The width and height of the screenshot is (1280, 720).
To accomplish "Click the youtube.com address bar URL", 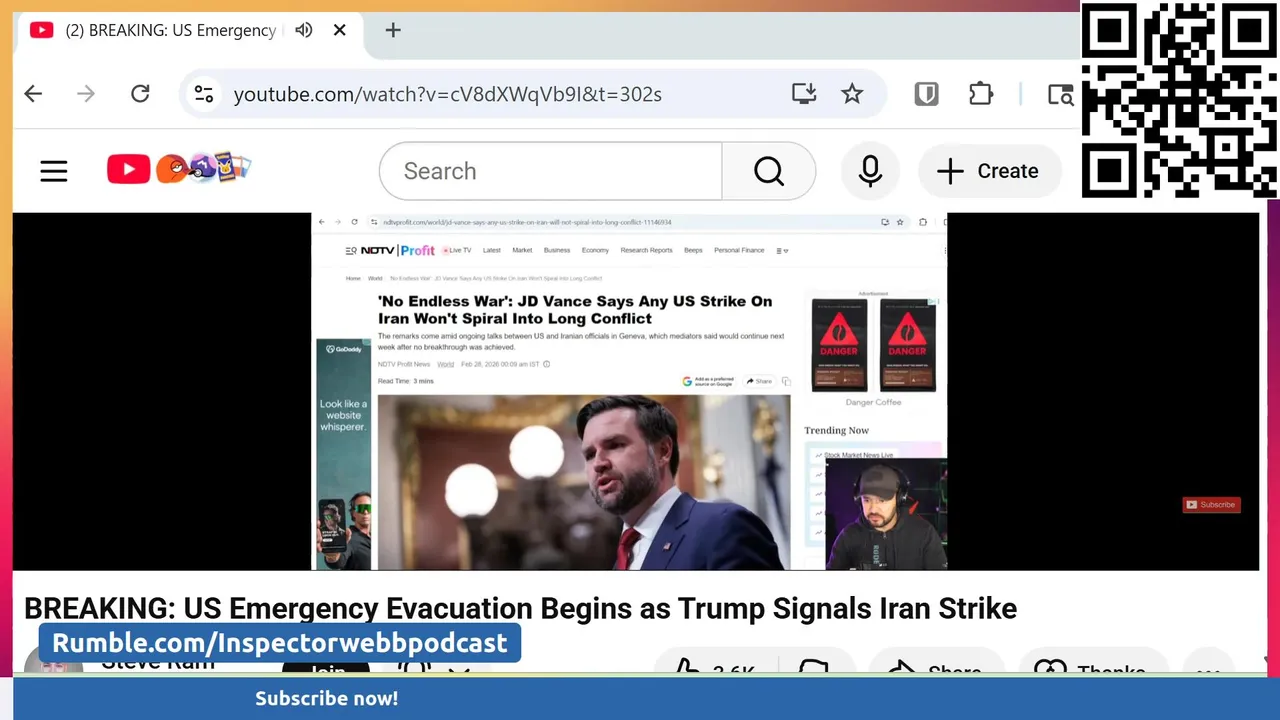I will tap(448, 94).
